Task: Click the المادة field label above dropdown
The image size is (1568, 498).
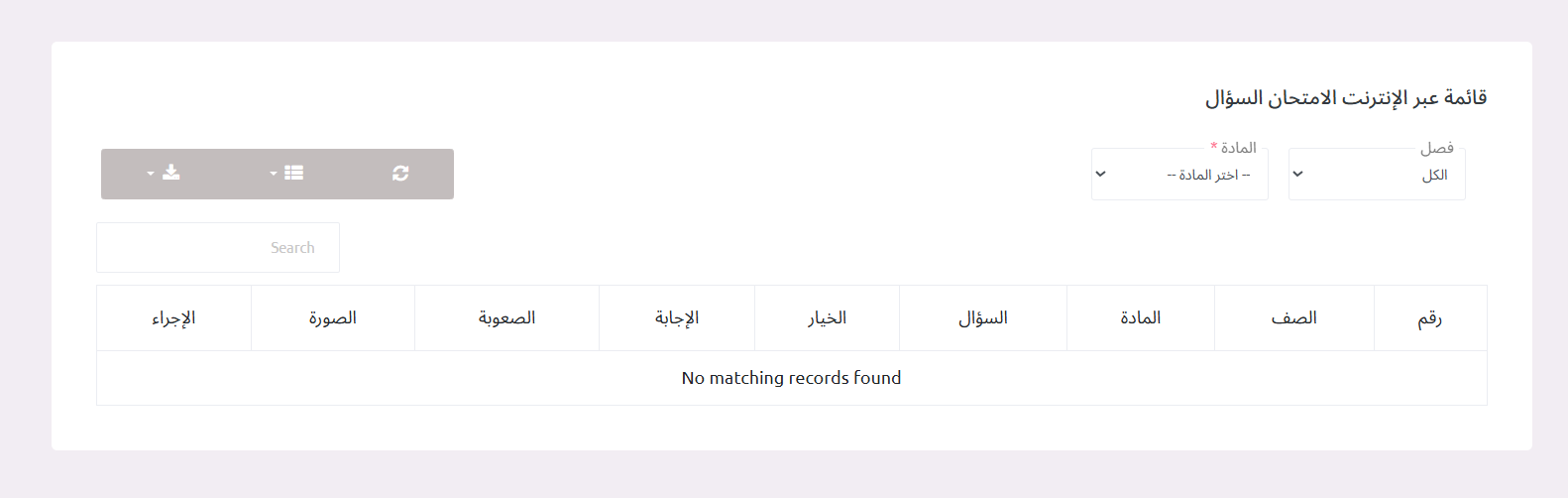Action: 1239,148
